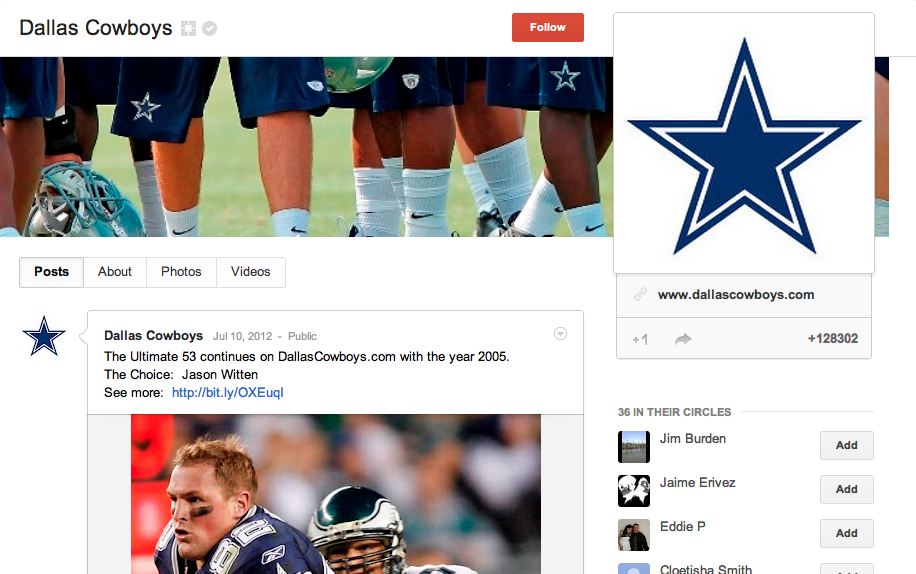
Task: Open the Jul 10, 2012 post timestamp
Action: point(242,336)
